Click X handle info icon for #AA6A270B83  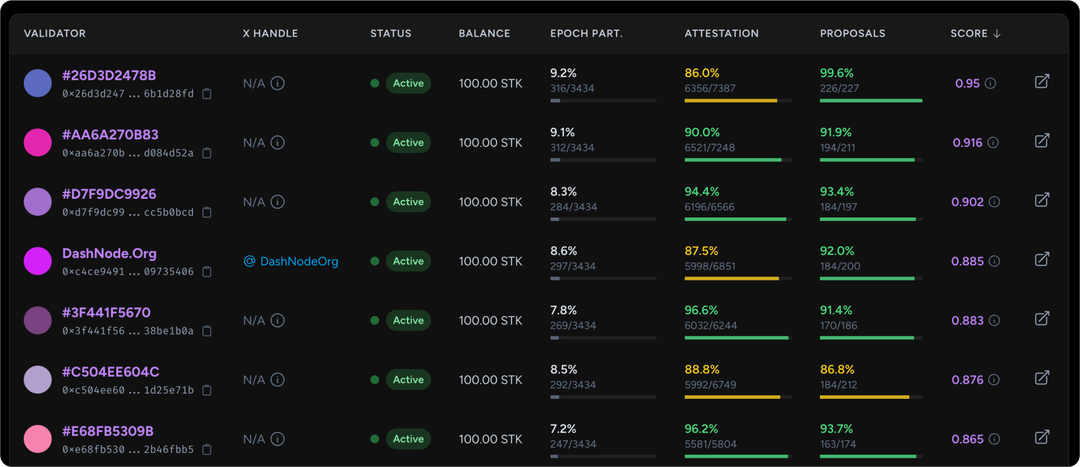[x=278, y=143]
